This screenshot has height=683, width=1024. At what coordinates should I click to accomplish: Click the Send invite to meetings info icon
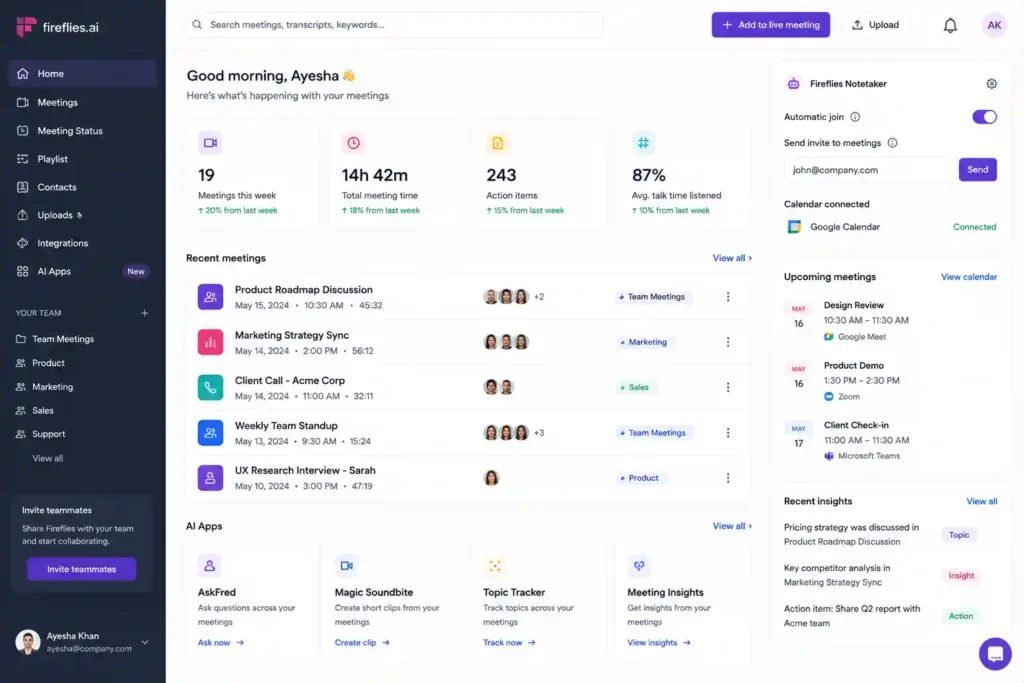click(892, 143)
